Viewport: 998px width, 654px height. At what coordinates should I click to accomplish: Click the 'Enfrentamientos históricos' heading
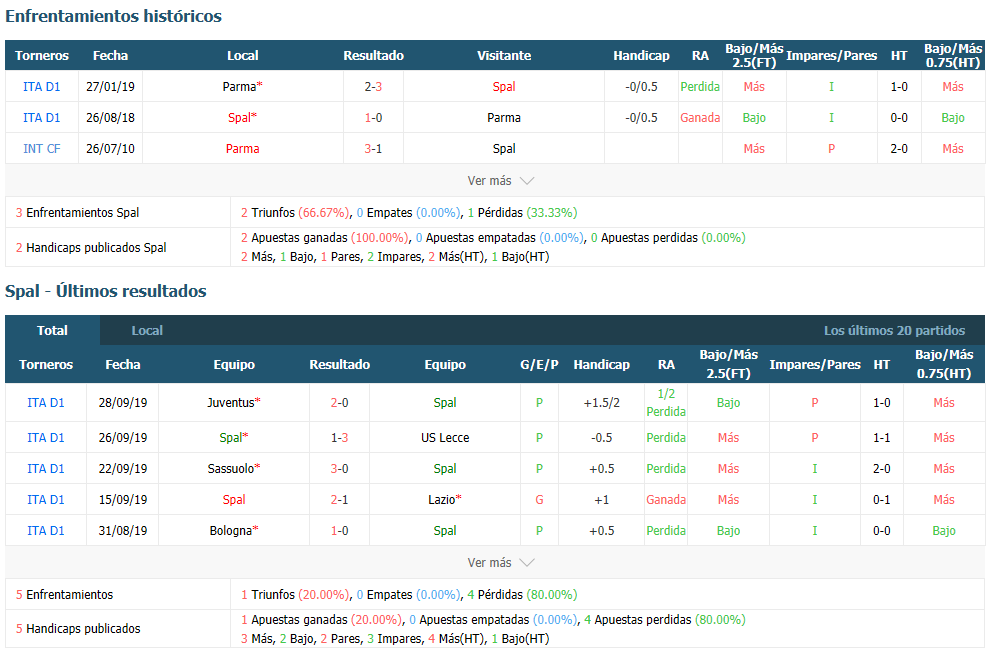(113, 16)
